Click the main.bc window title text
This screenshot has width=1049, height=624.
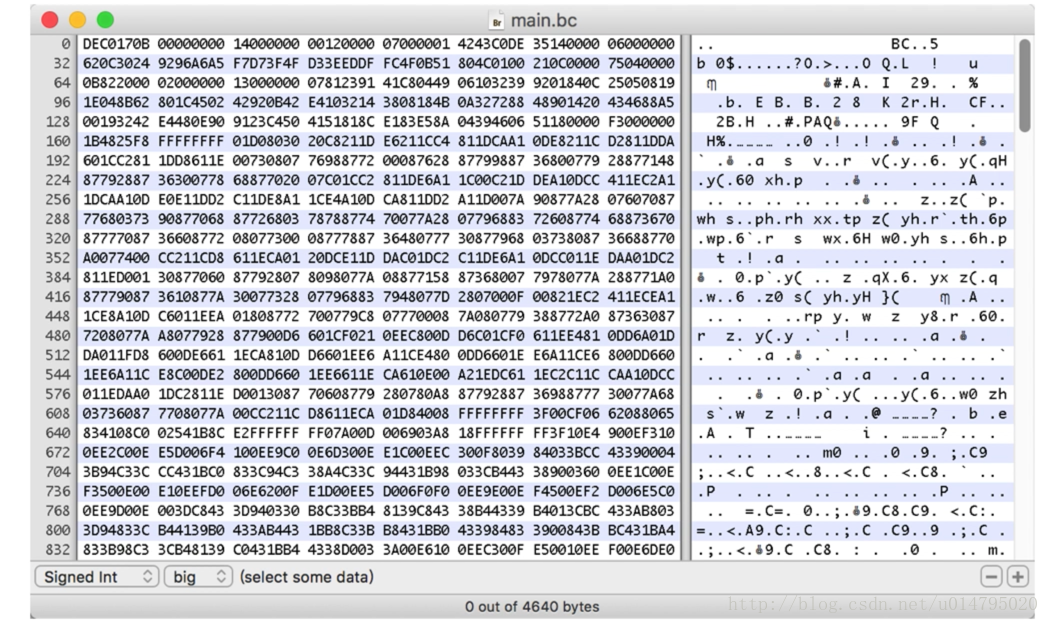click(543, 20)
